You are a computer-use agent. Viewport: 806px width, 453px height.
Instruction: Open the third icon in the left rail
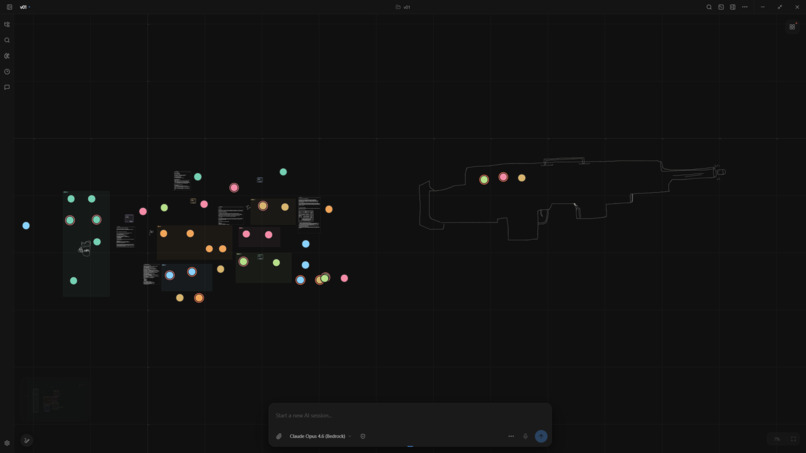7,56
